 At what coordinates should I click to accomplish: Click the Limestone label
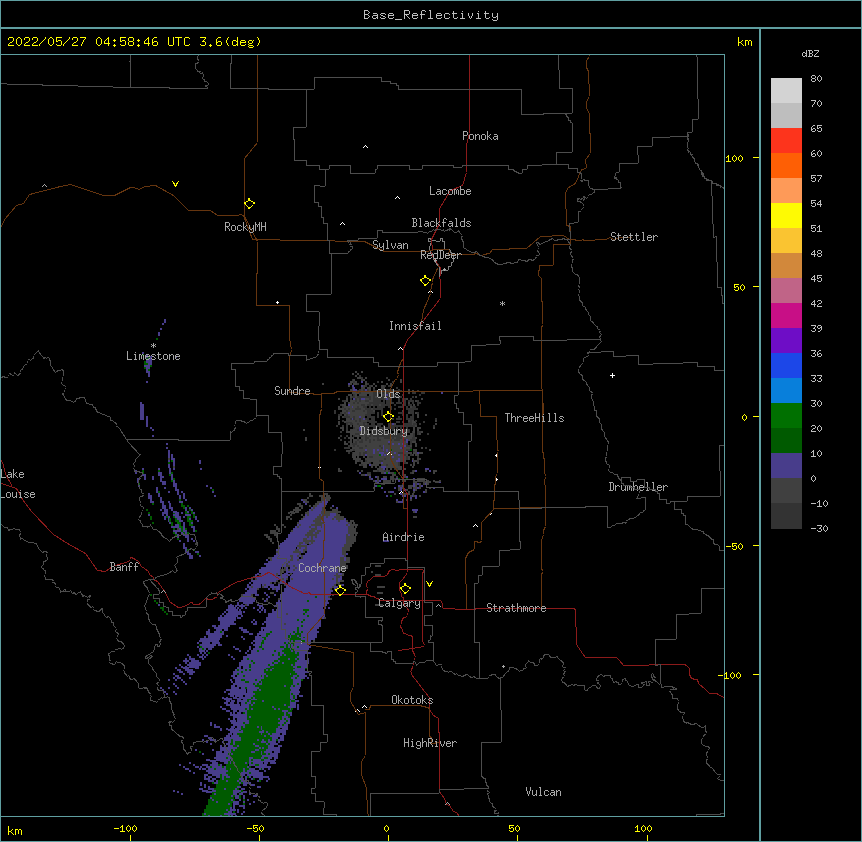point(153,356)
